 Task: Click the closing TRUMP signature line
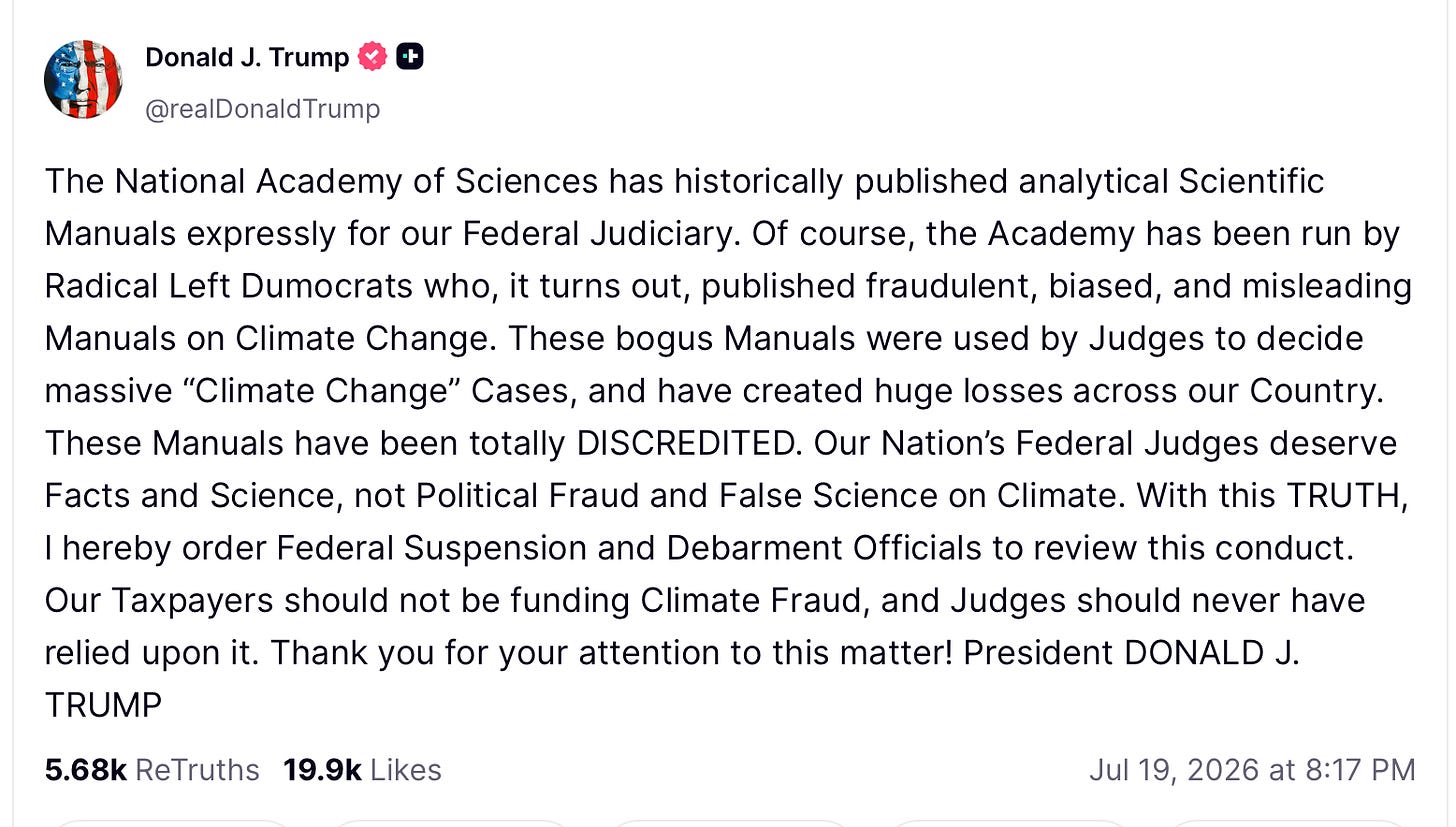103,705
